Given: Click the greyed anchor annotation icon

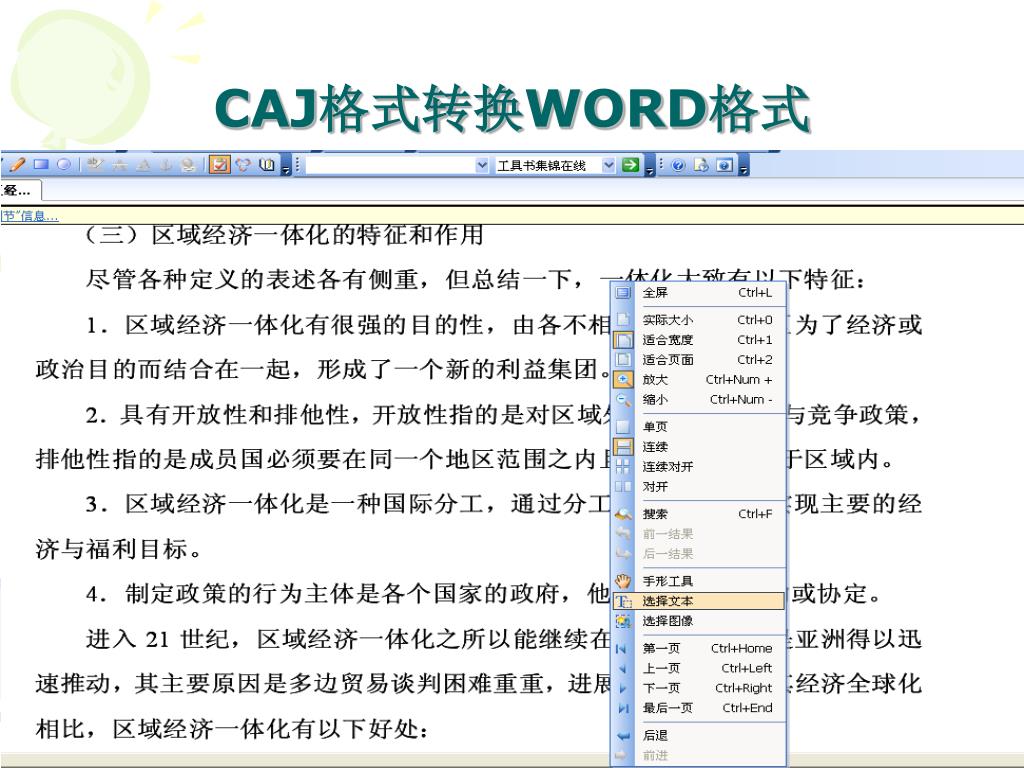Looking at the screenshot, I should [165, 165].
